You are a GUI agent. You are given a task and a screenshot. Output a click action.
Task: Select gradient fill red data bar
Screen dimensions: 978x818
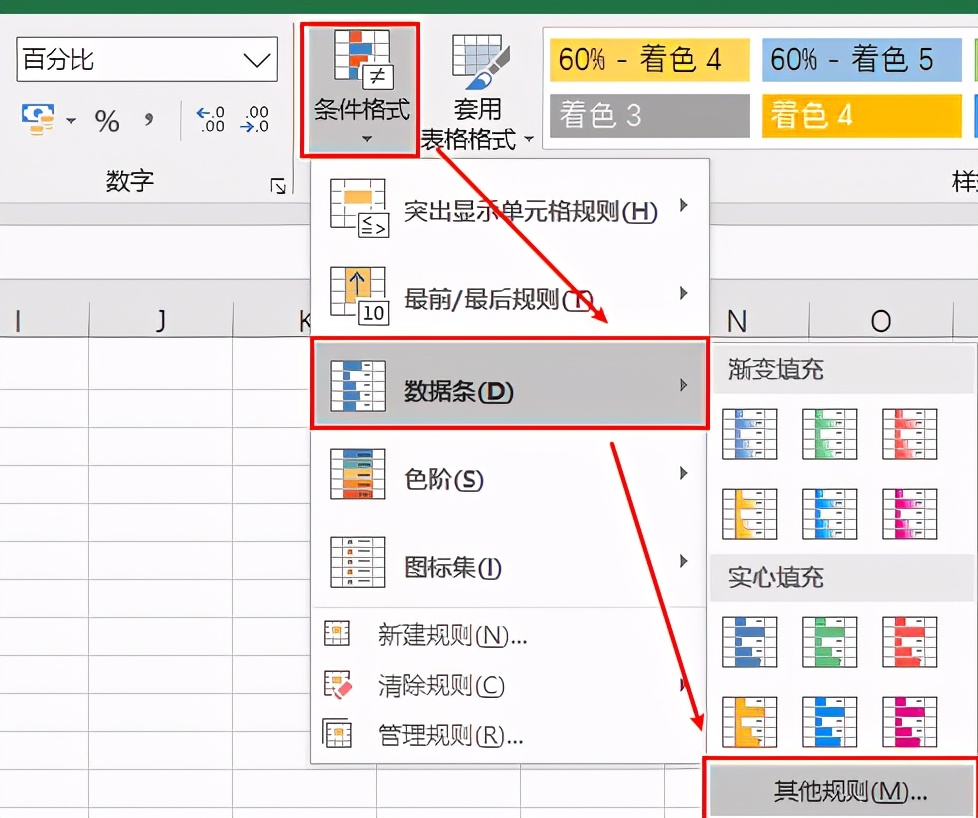pos(909,434)
